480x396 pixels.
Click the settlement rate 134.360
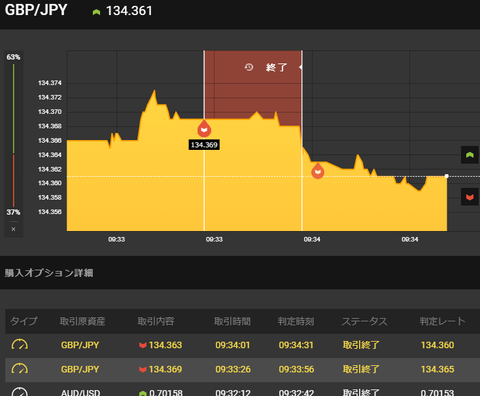pos(437,345)
